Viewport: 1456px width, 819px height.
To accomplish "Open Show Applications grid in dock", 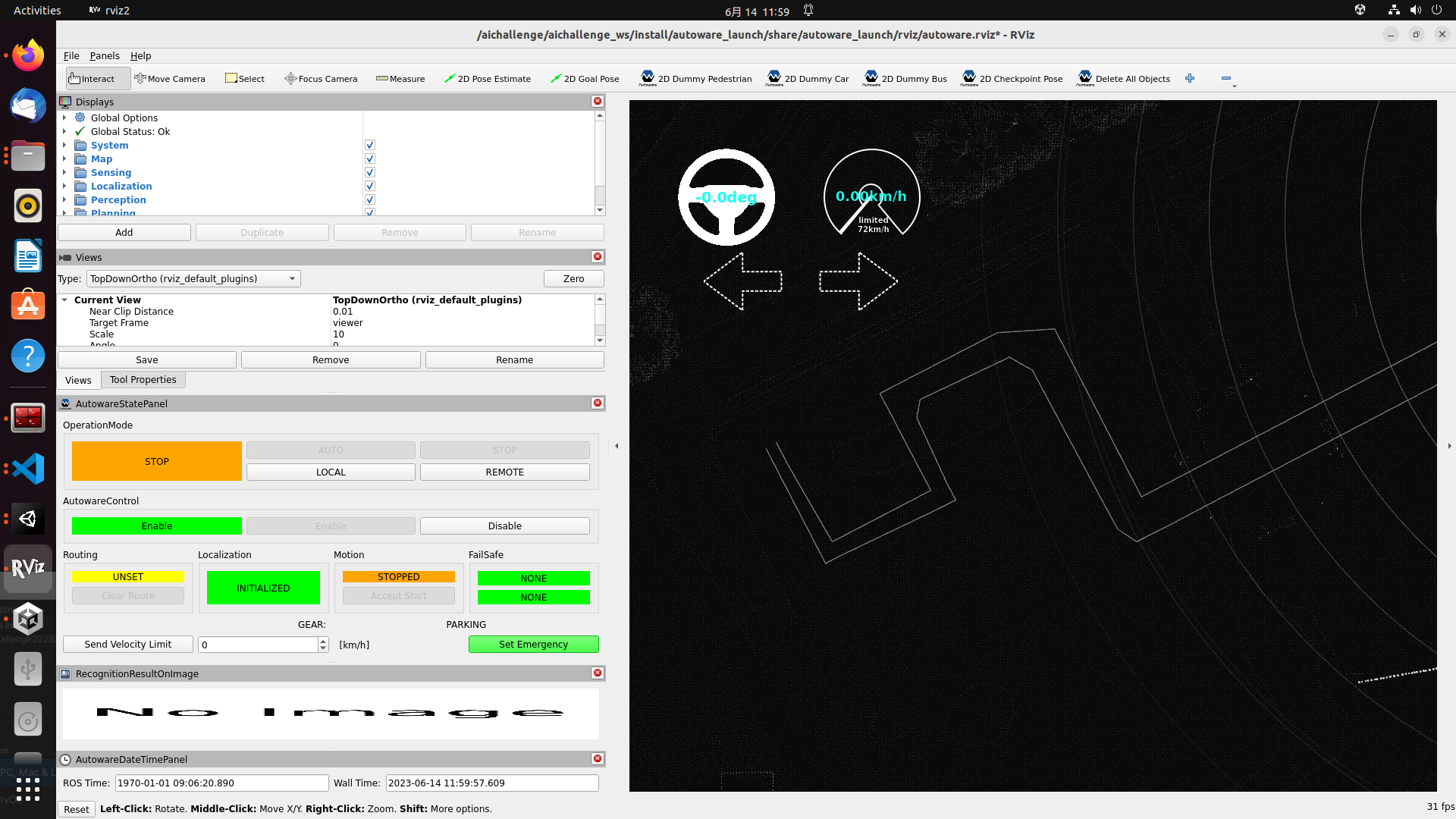I will tap(28, 789).
